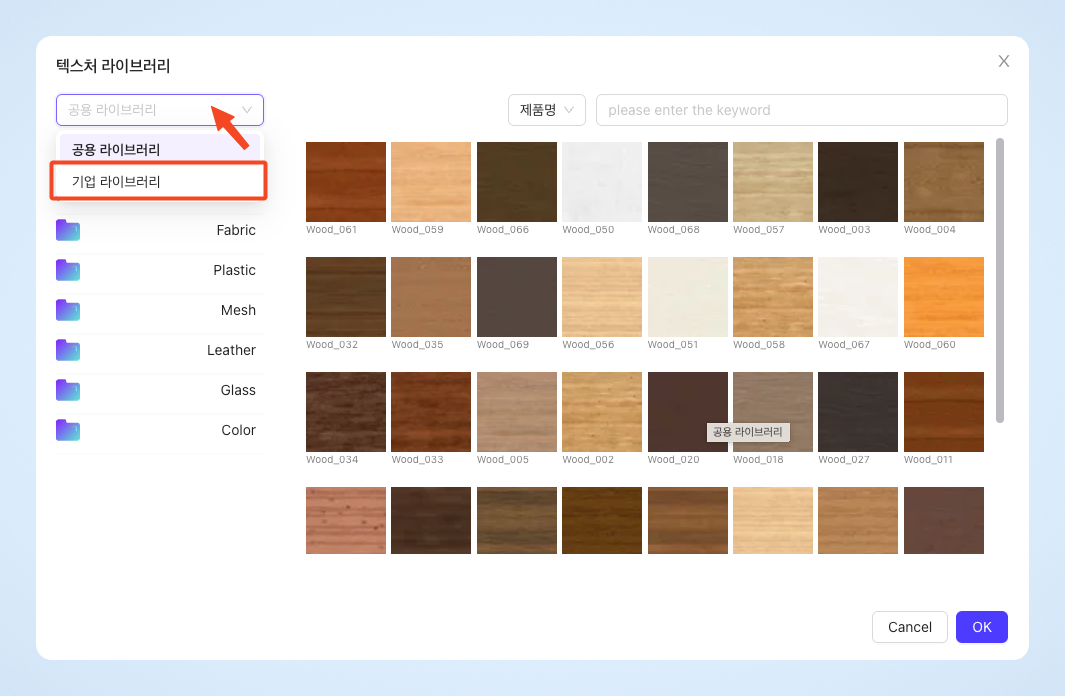Viewport: 1065px width, 696px height.
Task: Click the Cancel button
Action: (909, 627)
